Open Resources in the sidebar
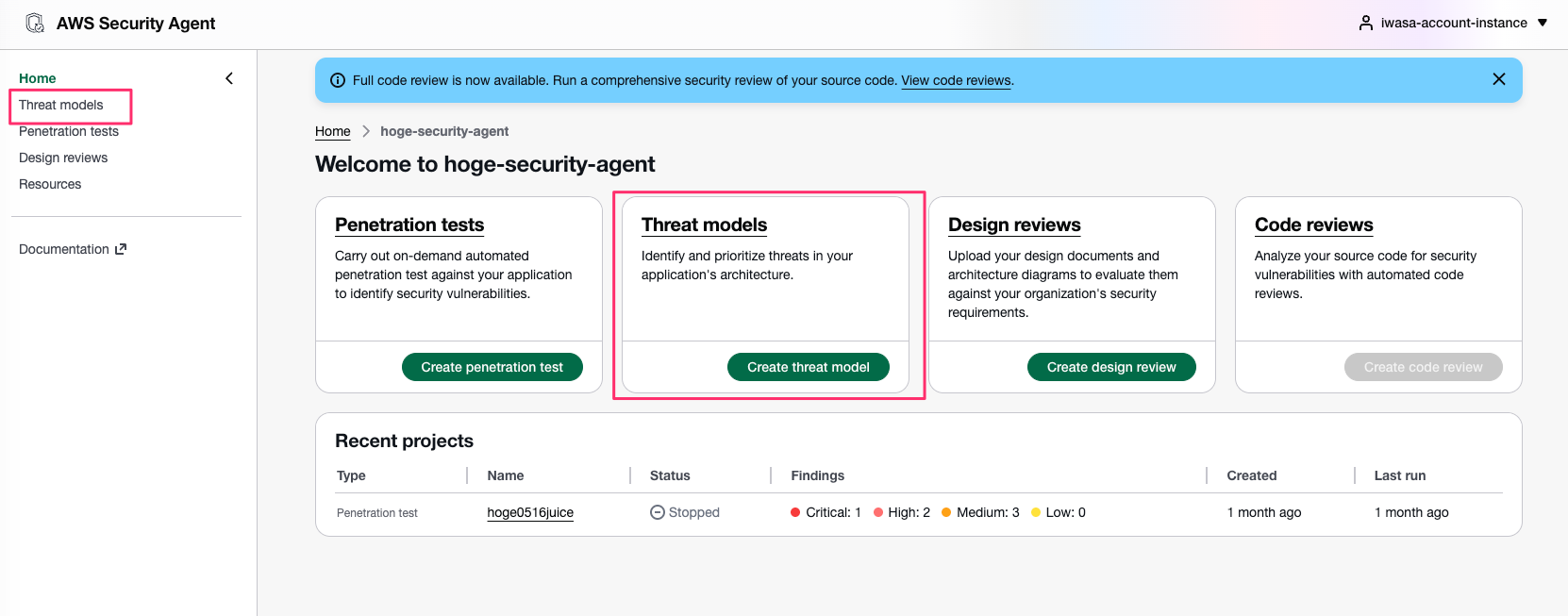Screen dimensions: 1568x616 click(50, 184)
